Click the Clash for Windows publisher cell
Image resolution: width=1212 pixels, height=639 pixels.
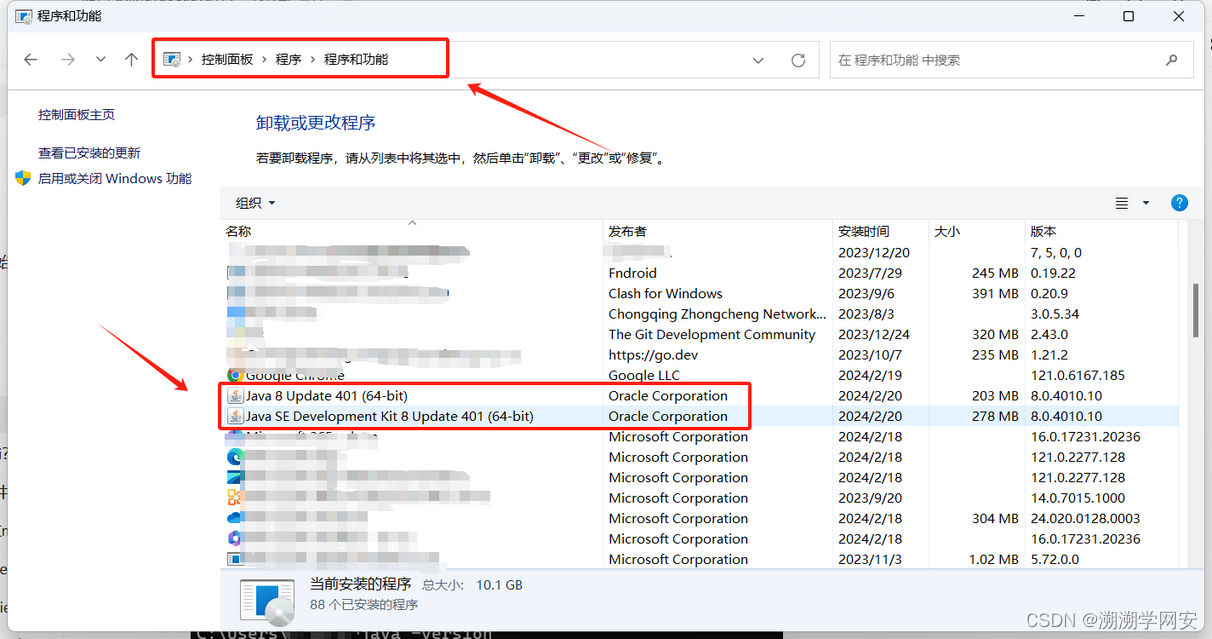665,294
